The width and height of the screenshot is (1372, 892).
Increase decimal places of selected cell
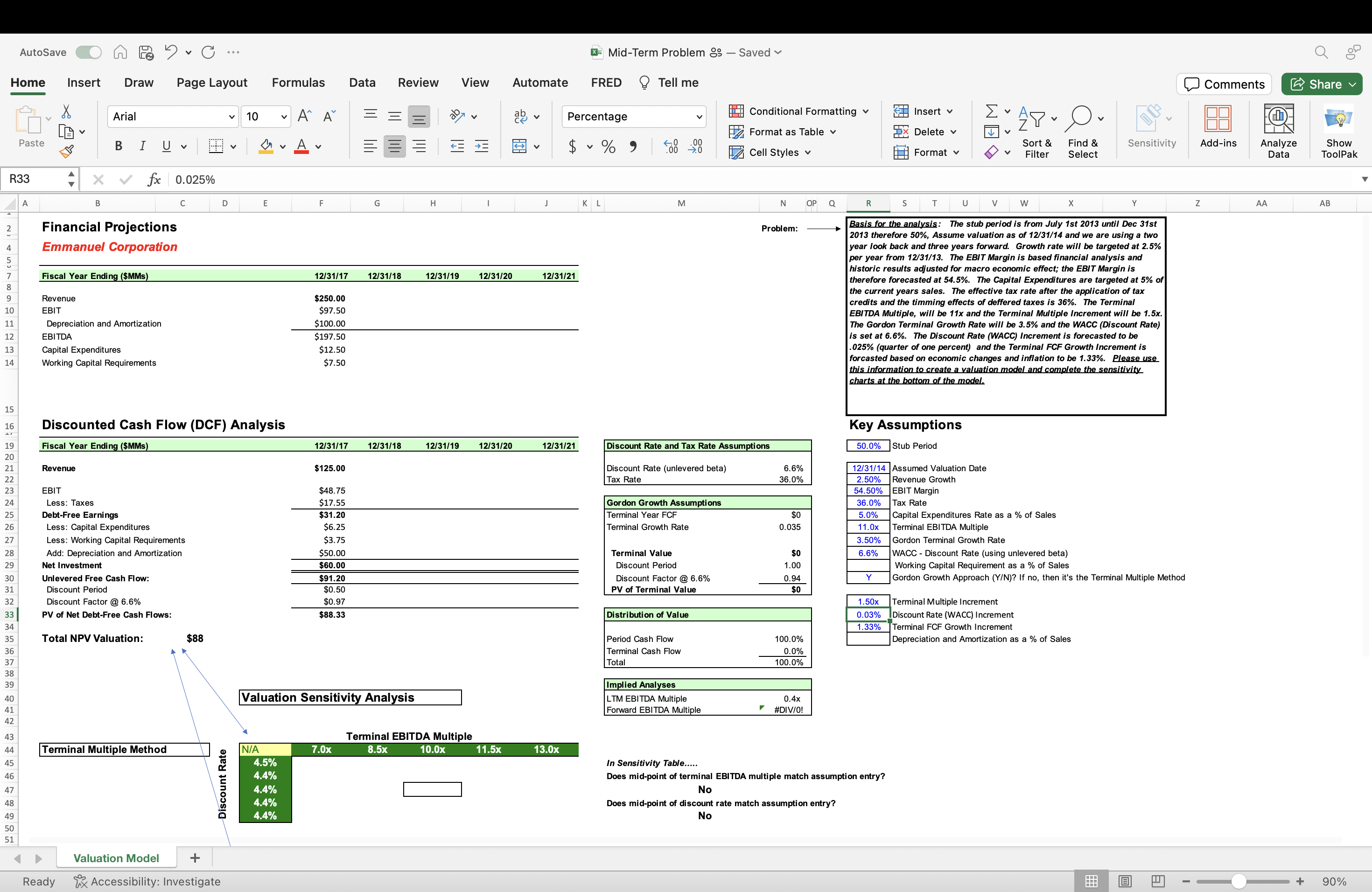[x=671, y=146]
